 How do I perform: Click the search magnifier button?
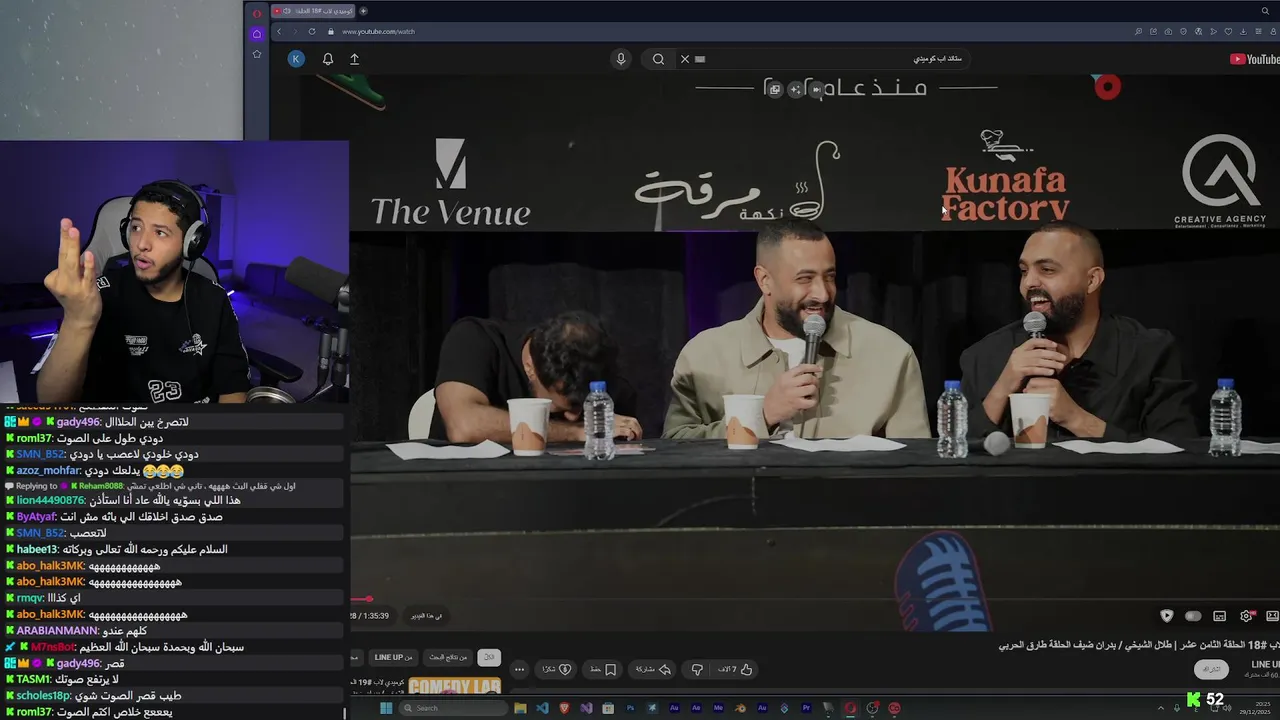click(658, 59)
